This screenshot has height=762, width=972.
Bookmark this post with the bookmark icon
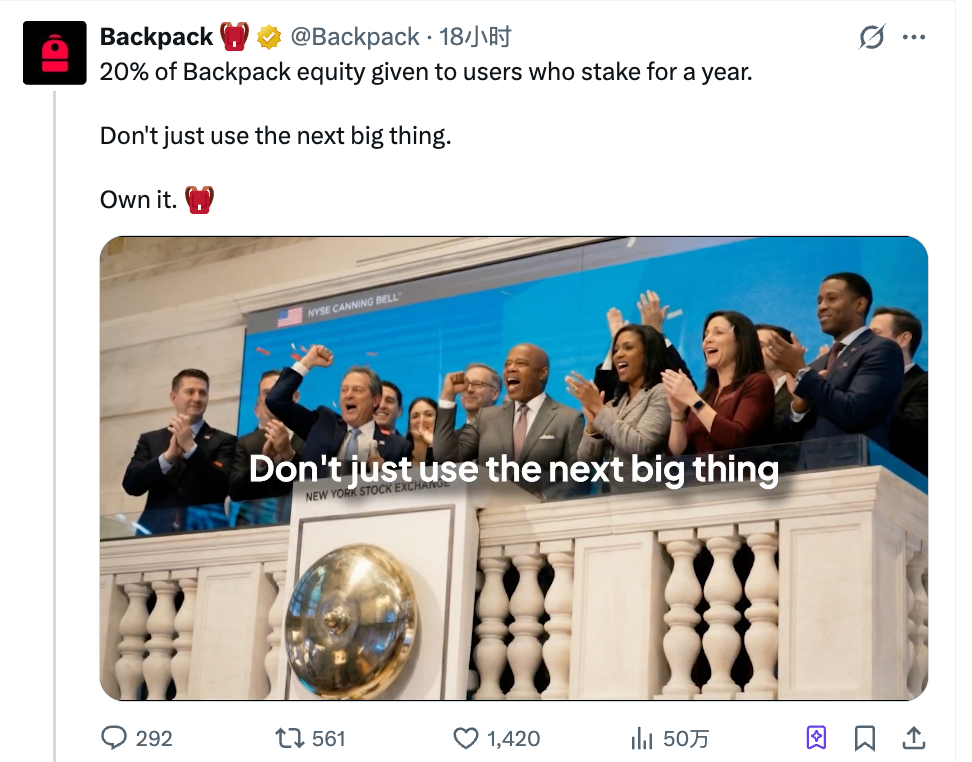point(865,738)
